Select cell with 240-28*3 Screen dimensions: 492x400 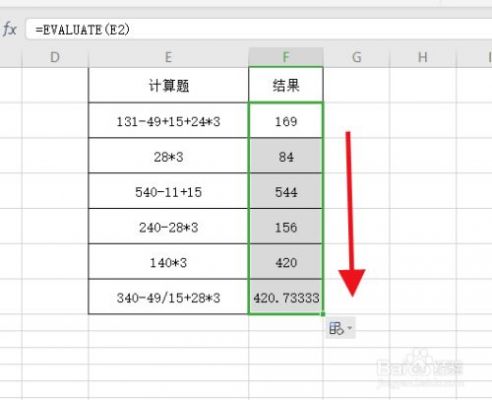point(168,227)
